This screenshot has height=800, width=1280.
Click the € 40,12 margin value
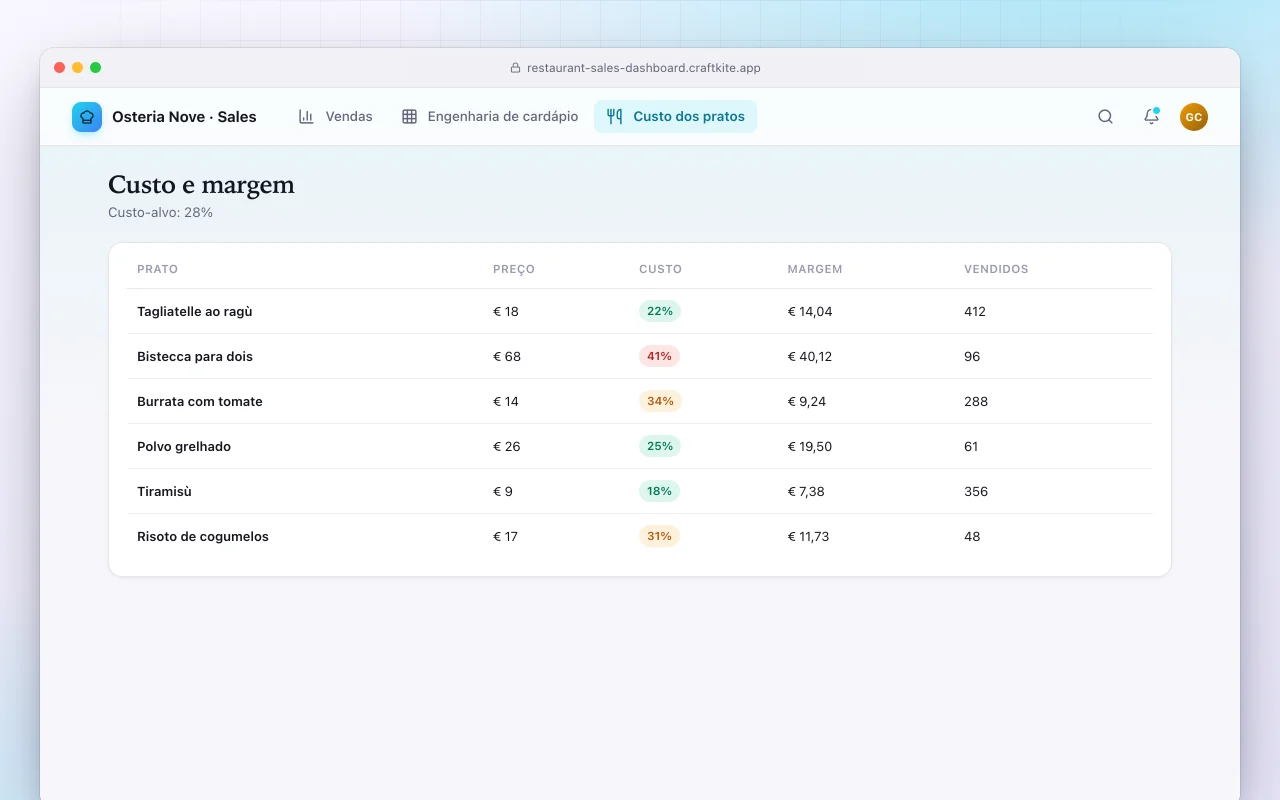coord(810,356)
